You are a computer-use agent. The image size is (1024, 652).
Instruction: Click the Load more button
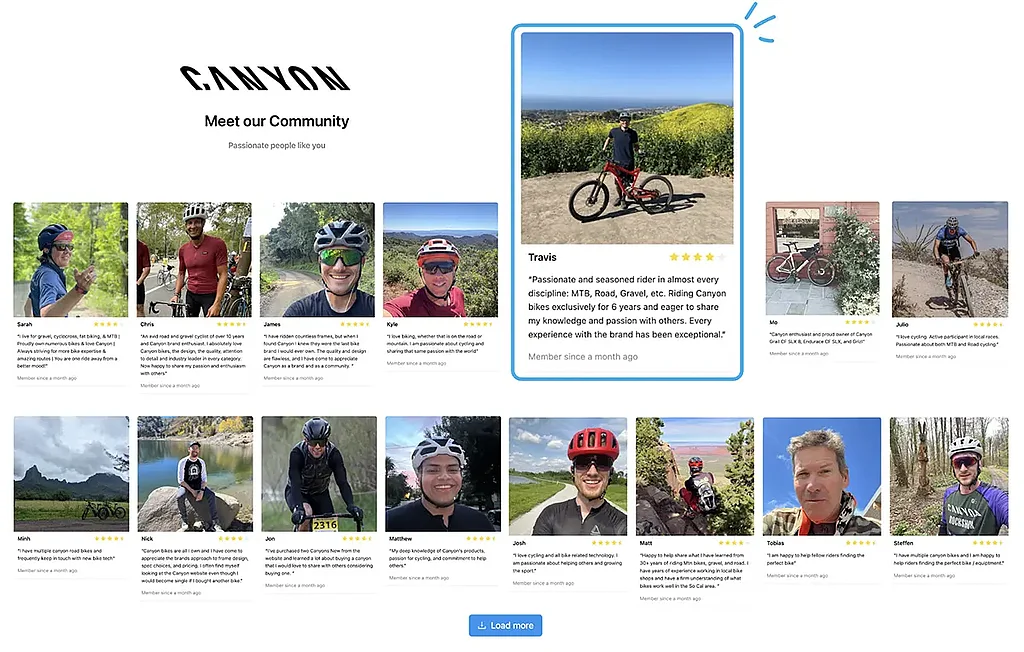505,625
